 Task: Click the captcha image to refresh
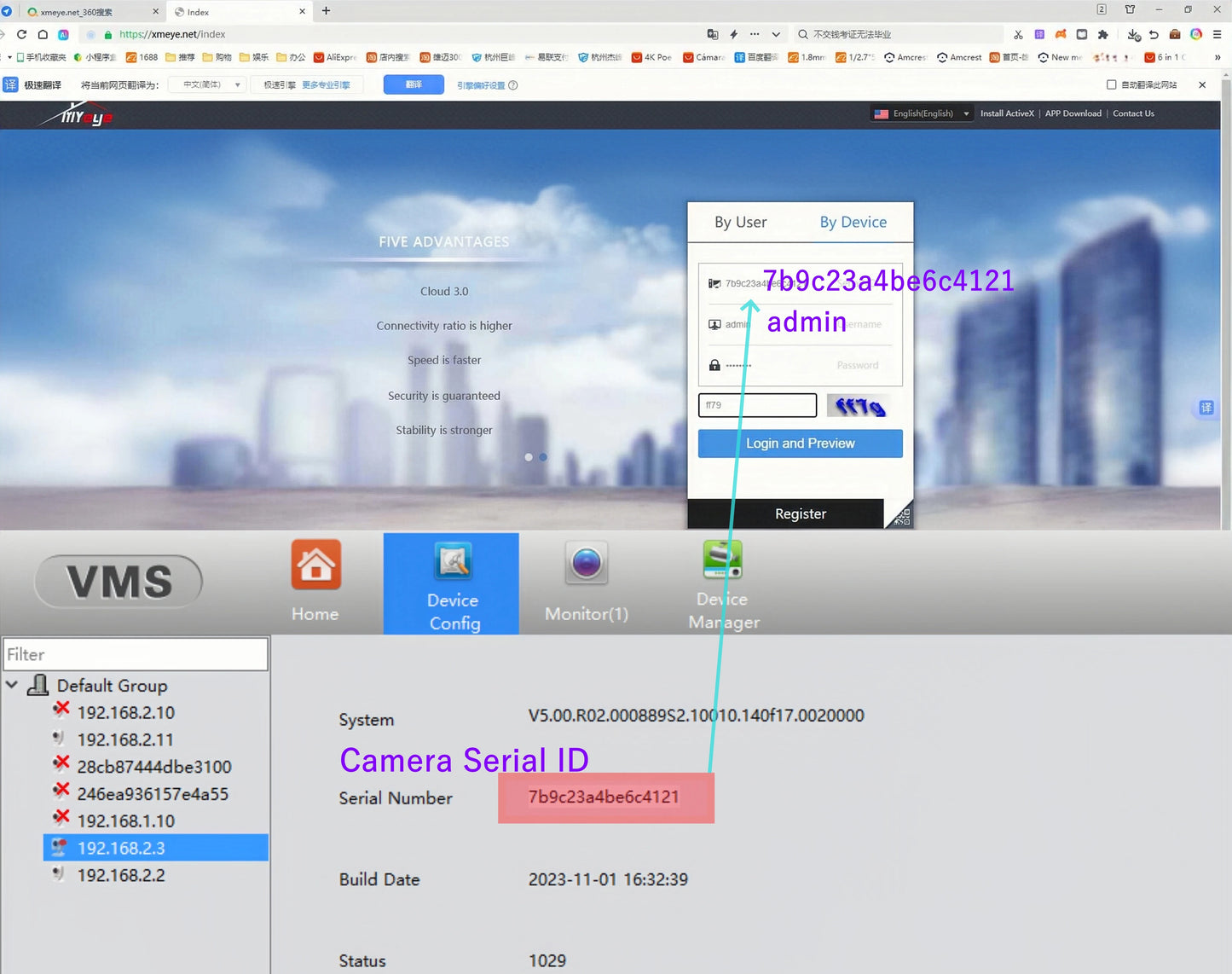[x=859, y=406]
